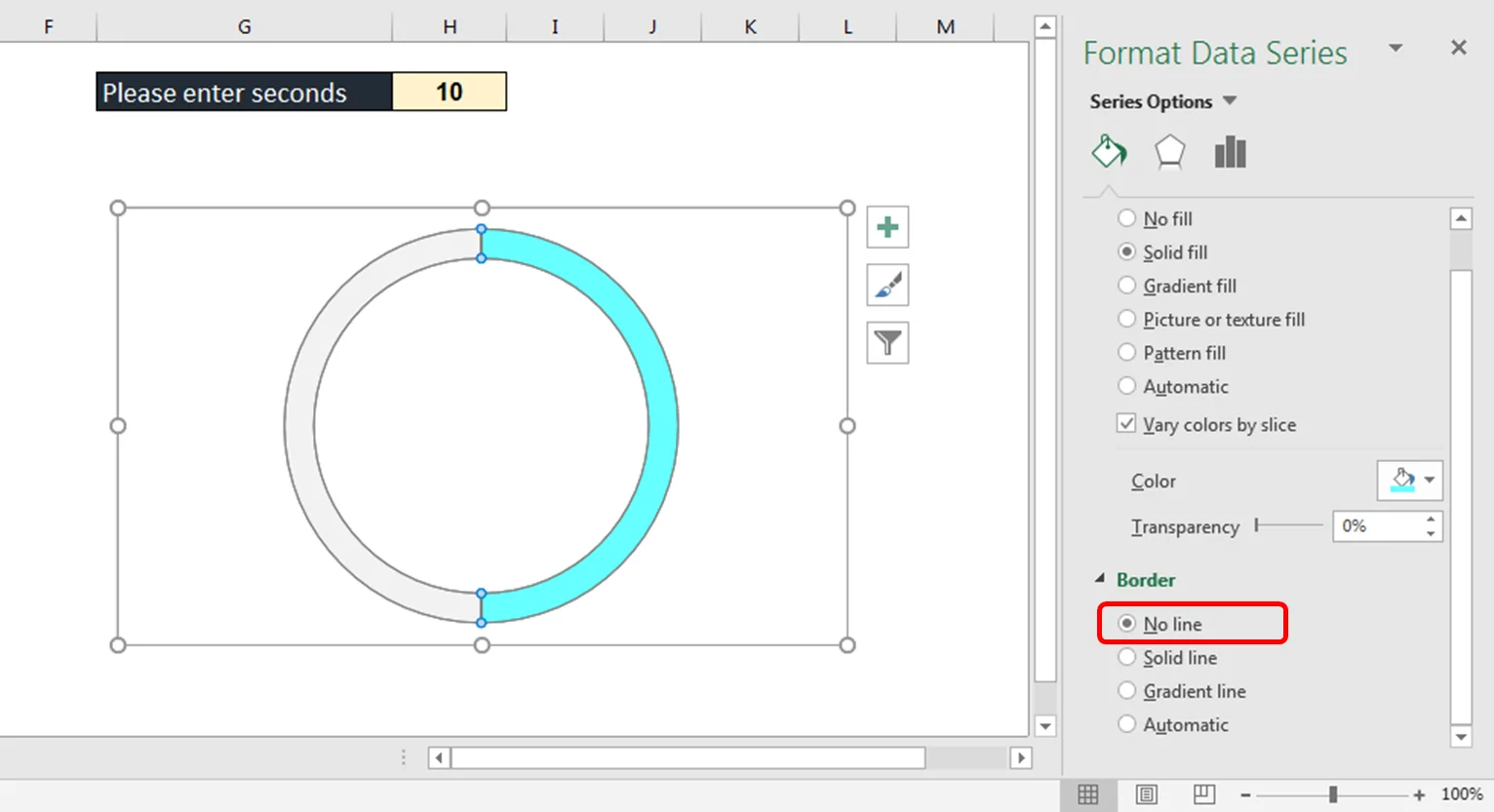Switch to Page Layout view icon
Viewport: 1494px width, 812px height.
click(1146, 794)
